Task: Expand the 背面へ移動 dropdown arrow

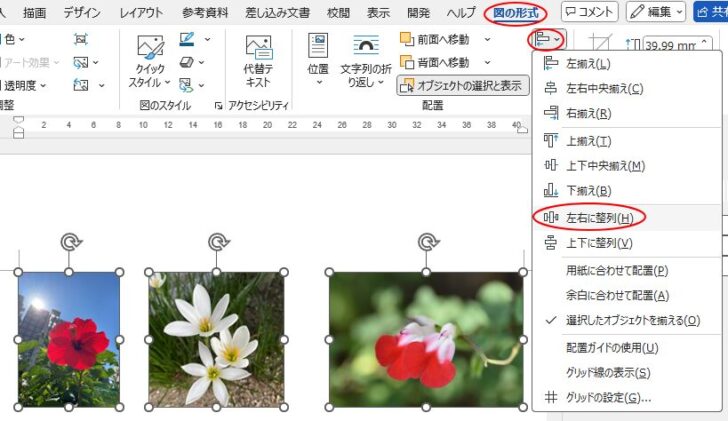Action: point(487,62)
